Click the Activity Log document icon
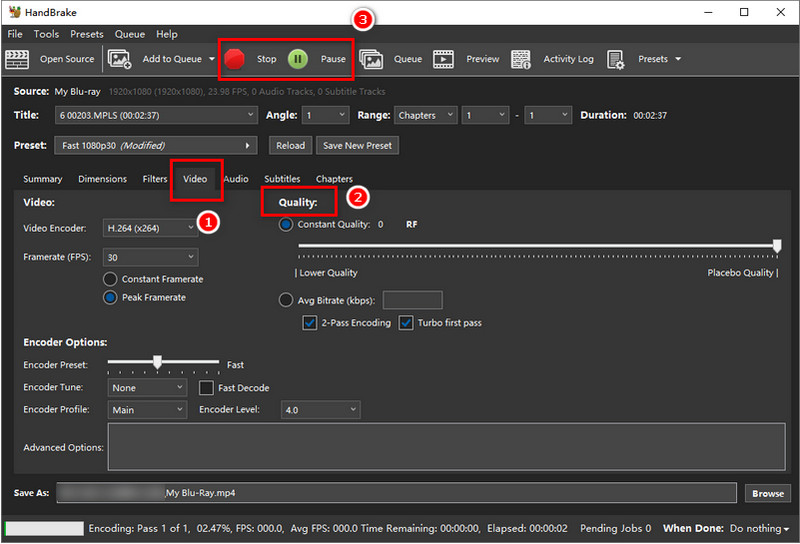This screenshot has width=800, height=544. click(x=521, y=59)
